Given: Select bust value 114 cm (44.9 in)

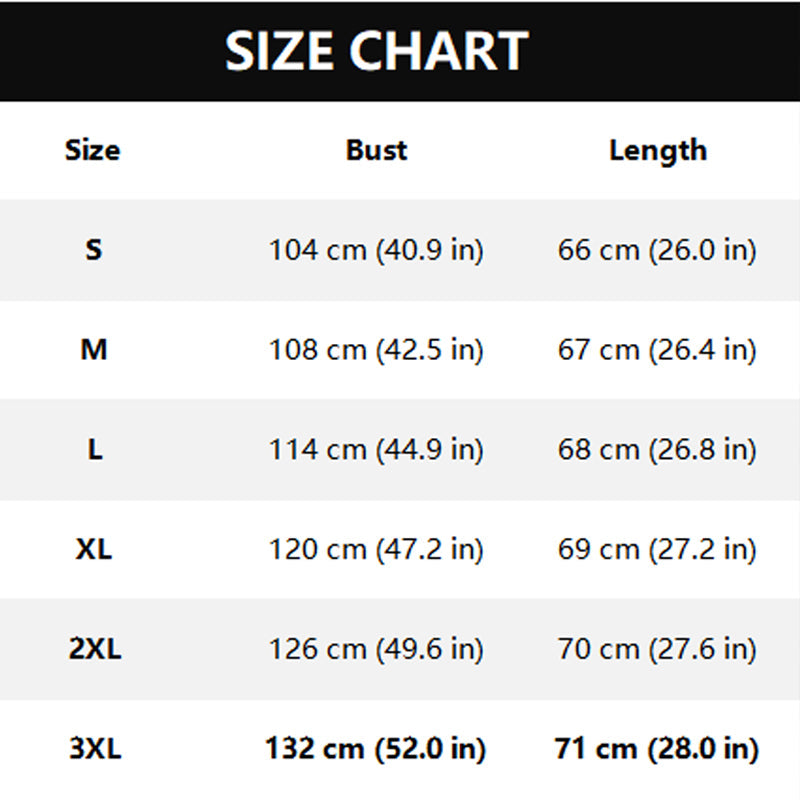Looking at the screenshot, I should tap(376, 450).
